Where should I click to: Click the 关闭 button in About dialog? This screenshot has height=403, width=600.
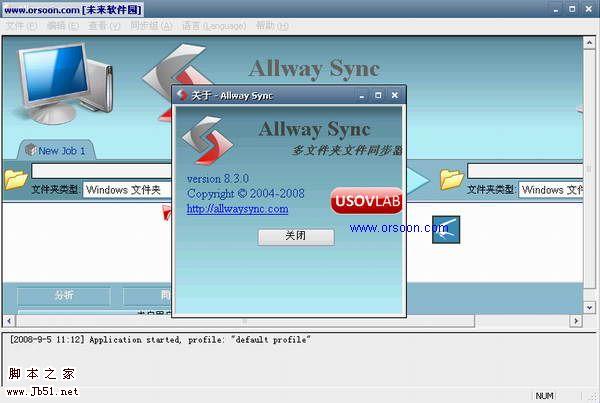[296, 237]
